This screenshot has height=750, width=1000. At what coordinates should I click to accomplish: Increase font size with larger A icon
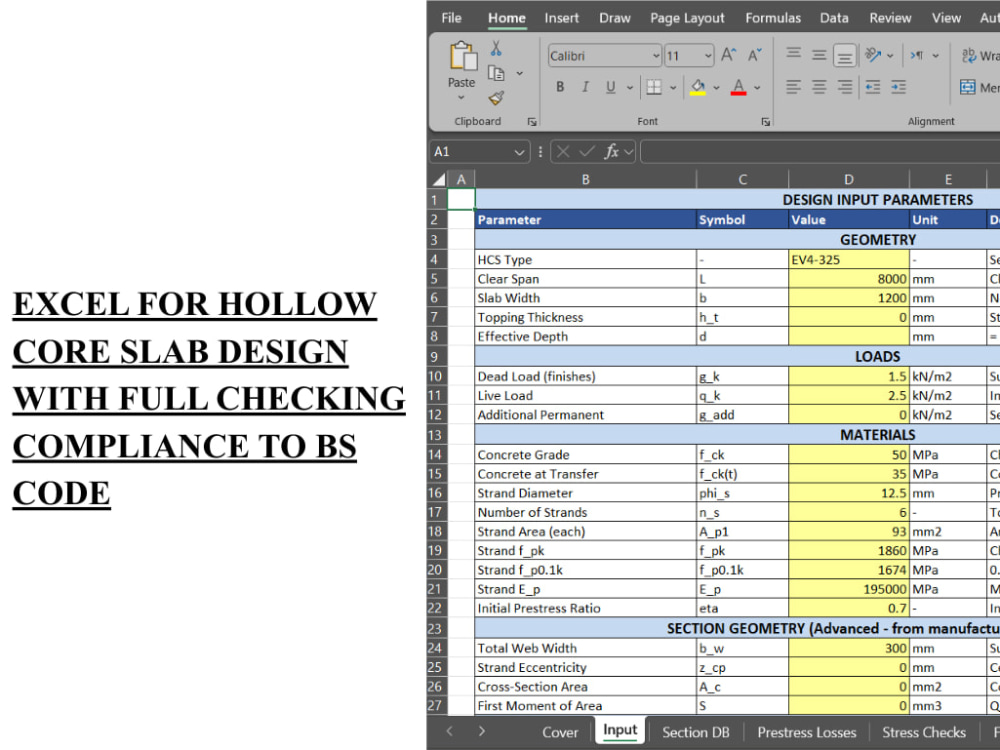pyautogui.click(x=729, y=55)
